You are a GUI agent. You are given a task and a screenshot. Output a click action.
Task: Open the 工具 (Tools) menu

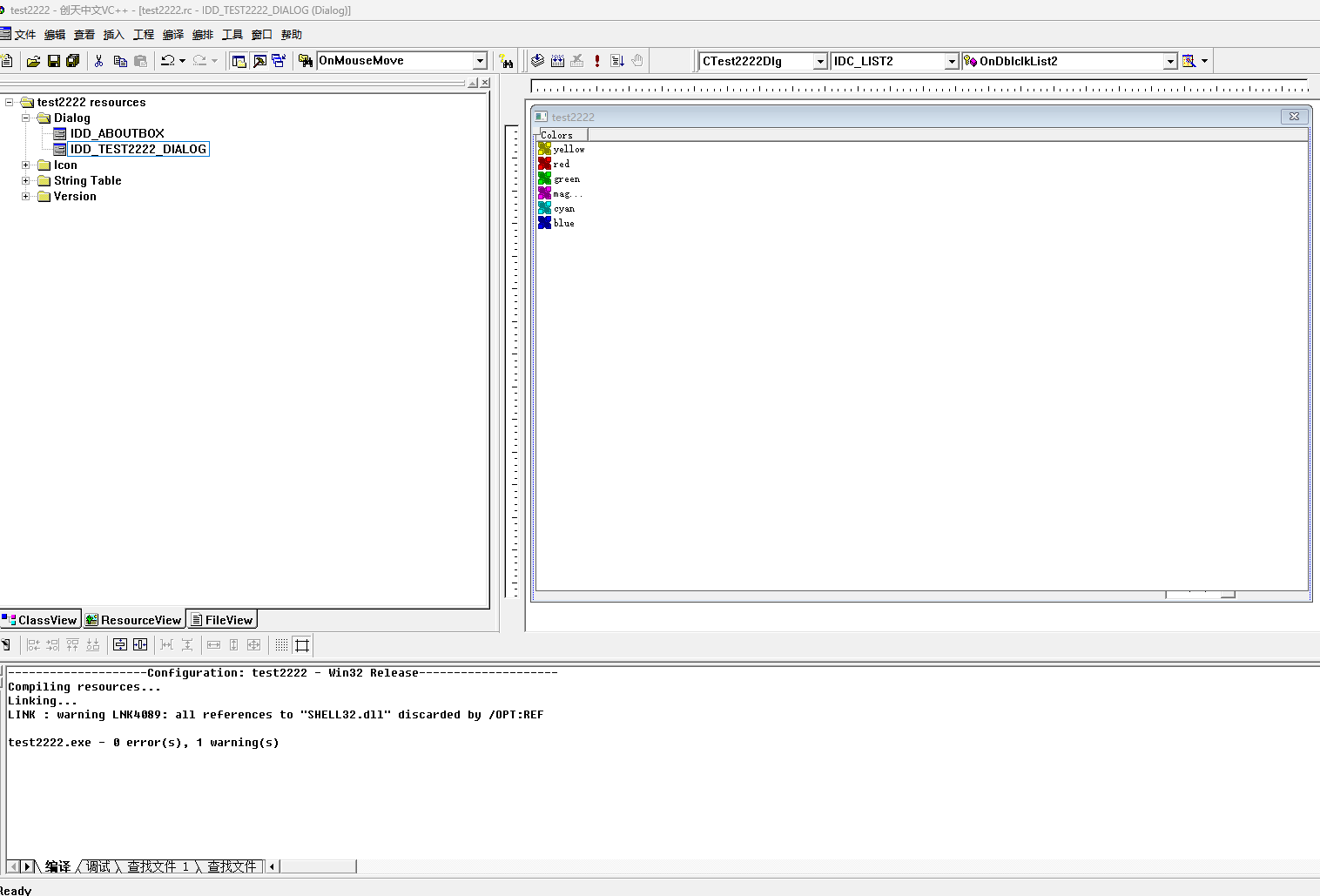[232, 35]
